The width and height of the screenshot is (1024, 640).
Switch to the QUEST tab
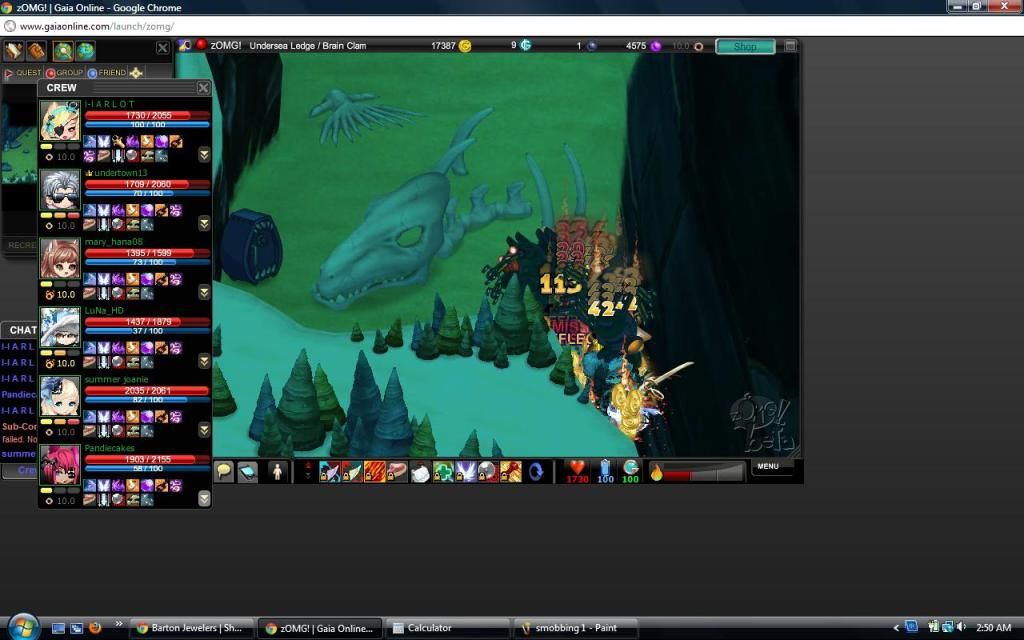pyautogui.click(x=24, y=72)
